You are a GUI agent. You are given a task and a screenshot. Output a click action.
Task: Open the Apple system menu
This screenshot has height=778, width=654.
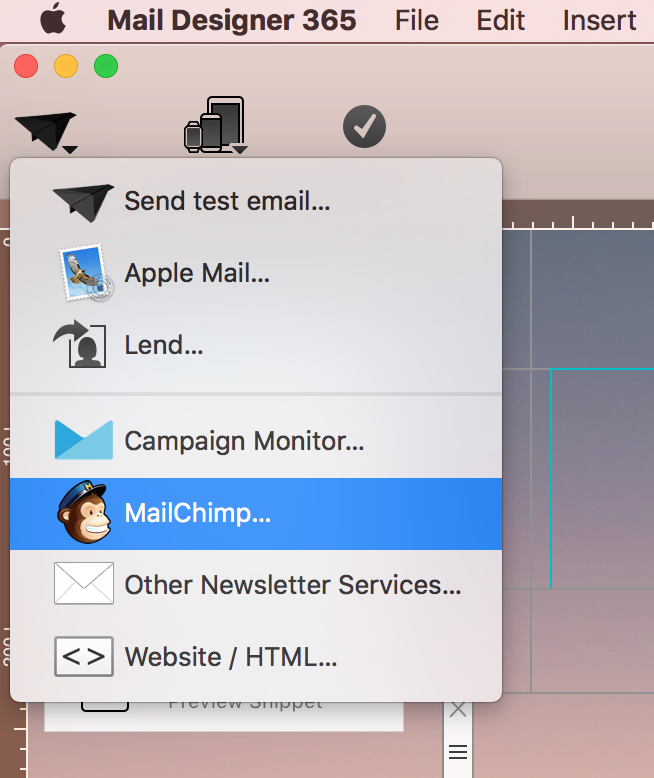[53, 18]
